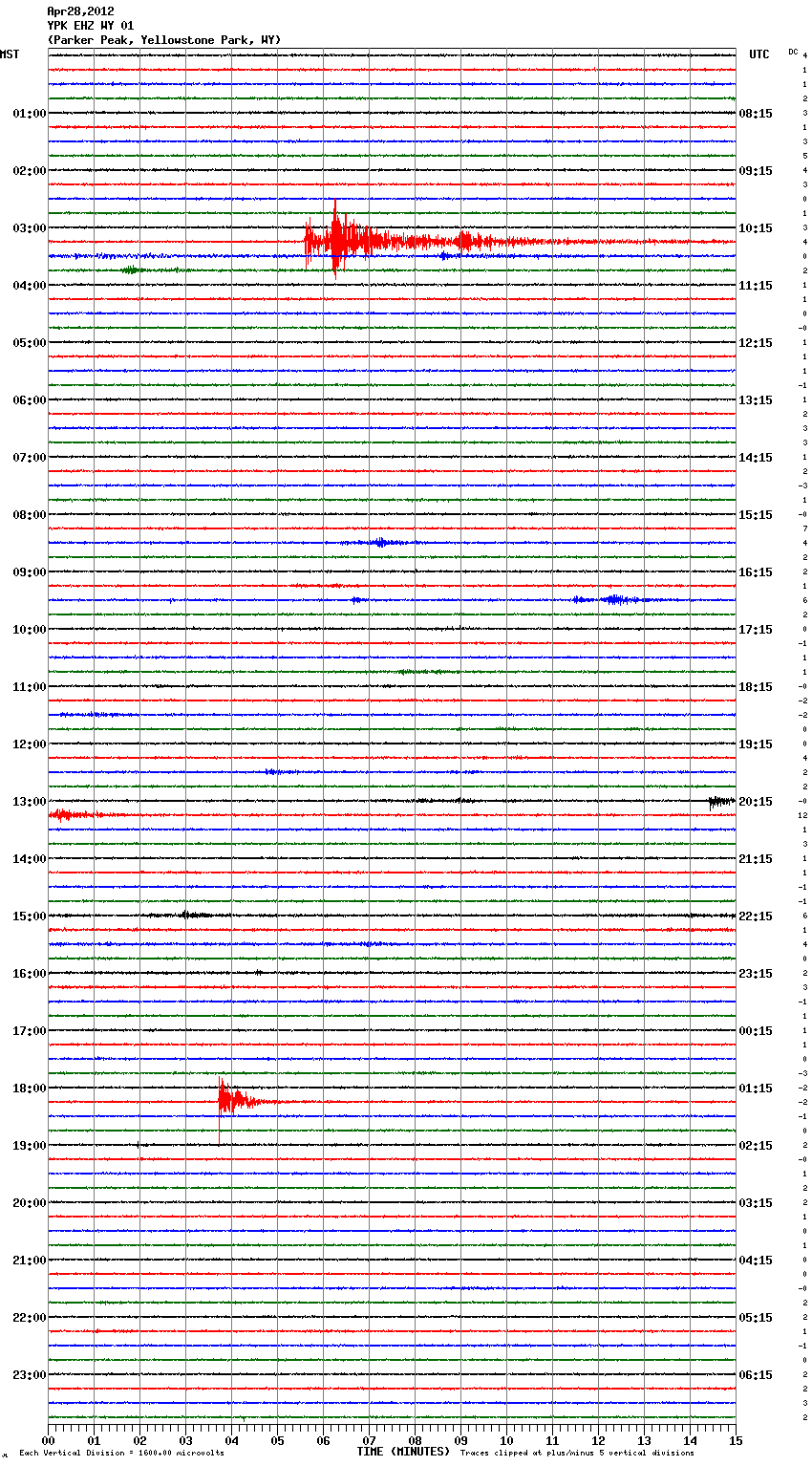
Task: Select the 12:15 UTC time label
Action: [756, 343]
